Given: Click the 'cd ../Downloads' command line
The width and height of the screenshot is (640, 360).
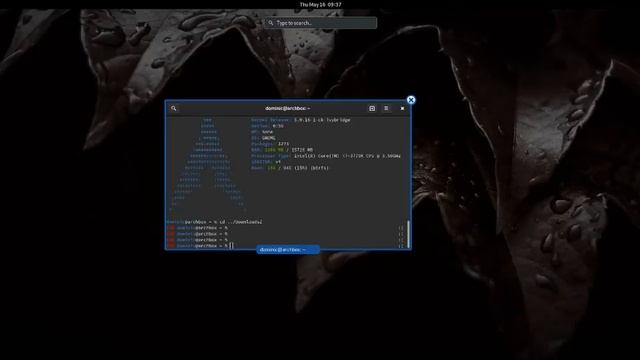Looking at the screenshot, I should (214, 222).
